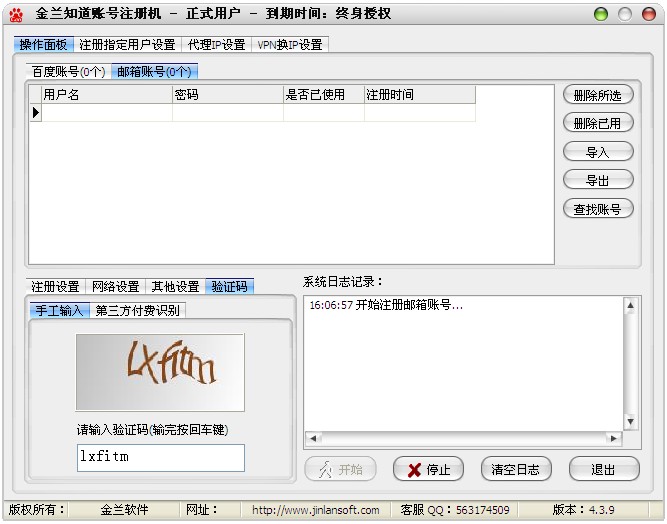Click 是否已使用 column header

[x=324, y=94]
